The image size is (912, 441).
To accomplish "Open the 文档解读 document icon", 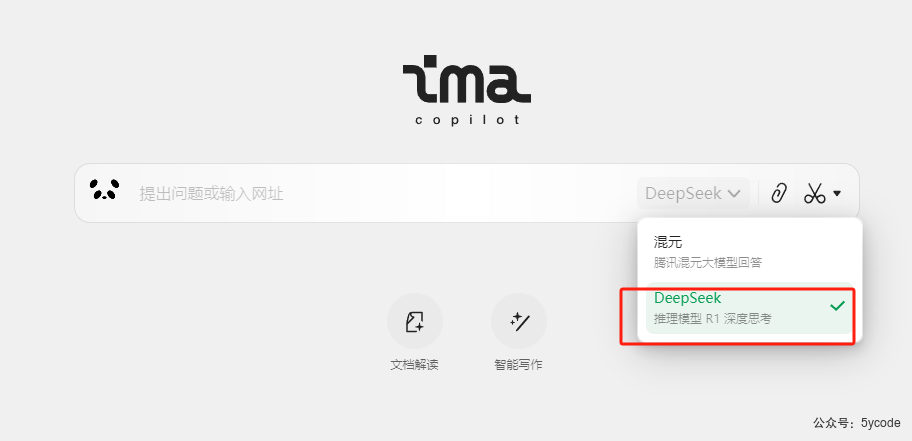I will tap(415, 321).
